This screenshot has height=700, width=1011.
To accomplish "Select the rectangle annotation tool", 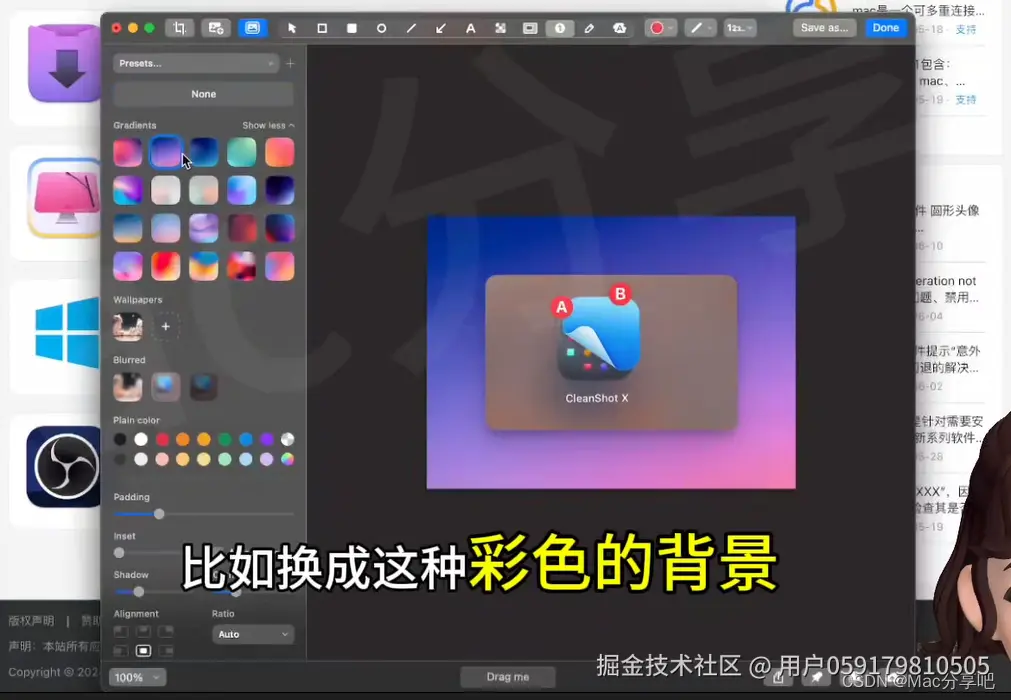I will point(321,28).
